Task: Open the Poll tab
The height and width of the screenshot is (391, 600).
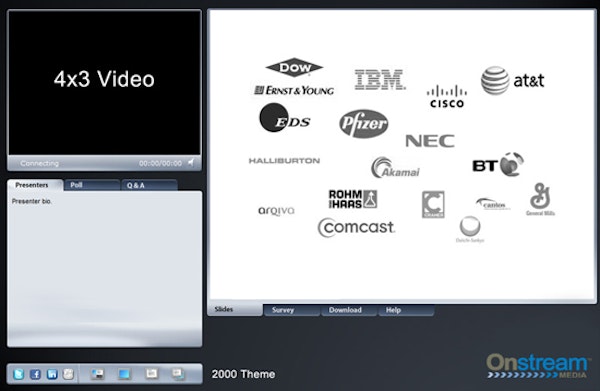Action: 92,185
